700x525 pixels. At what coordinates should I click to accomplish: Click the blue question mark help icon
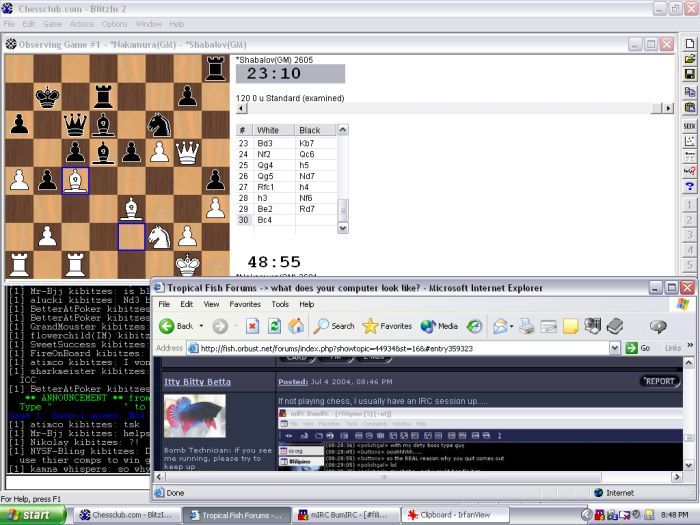tap(689, 186)
